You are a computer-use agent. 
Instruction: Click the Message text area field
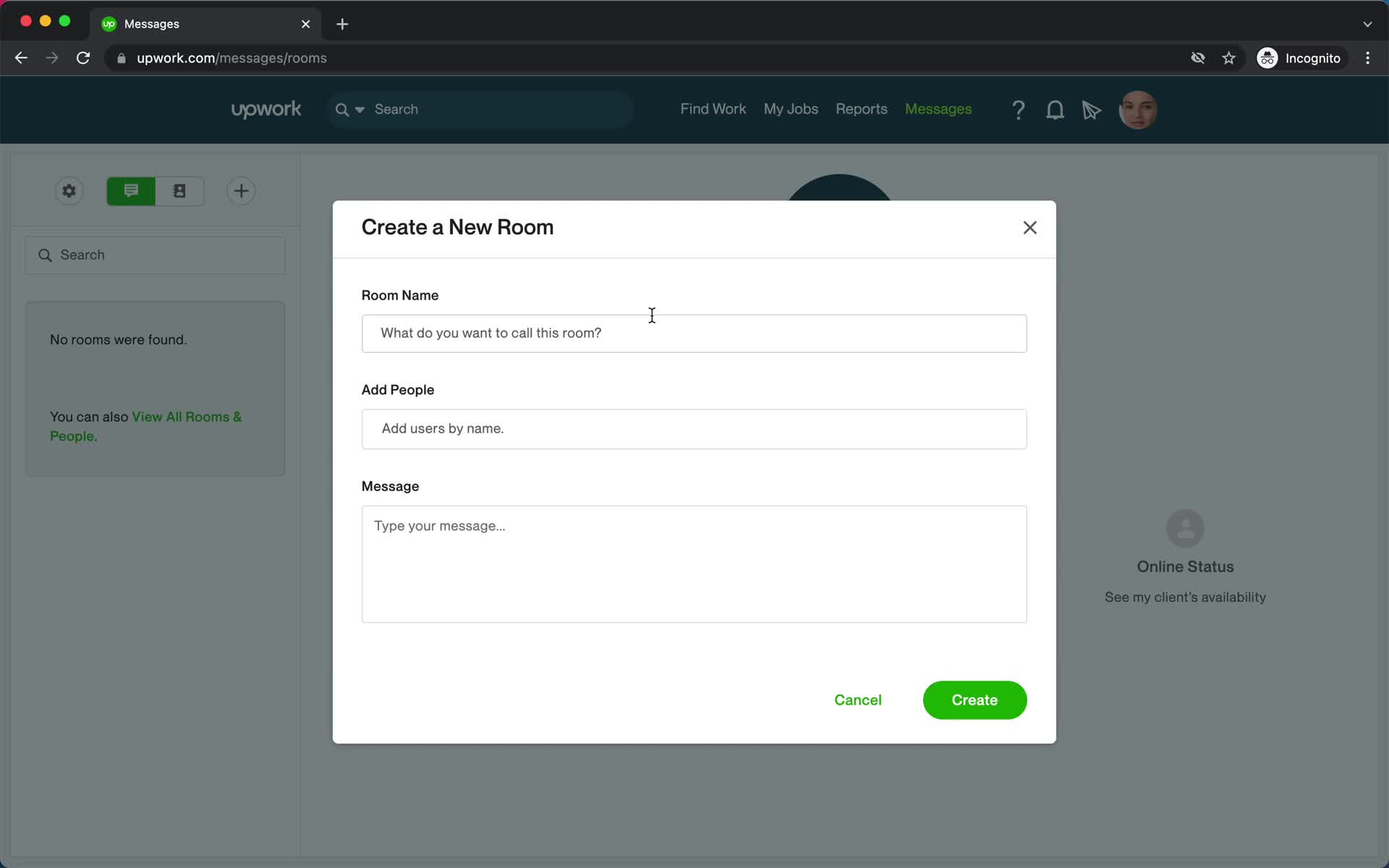694,563
